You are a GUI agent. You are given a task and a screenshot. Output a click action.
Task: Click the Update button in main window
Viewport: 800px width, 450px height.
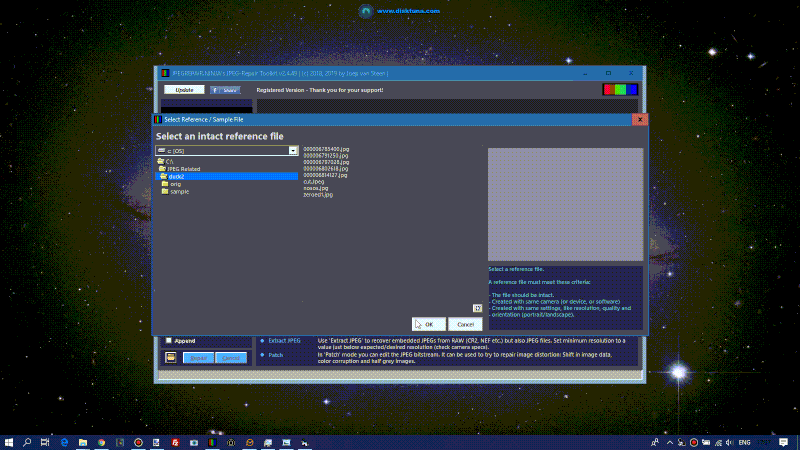tap(184, 90)
